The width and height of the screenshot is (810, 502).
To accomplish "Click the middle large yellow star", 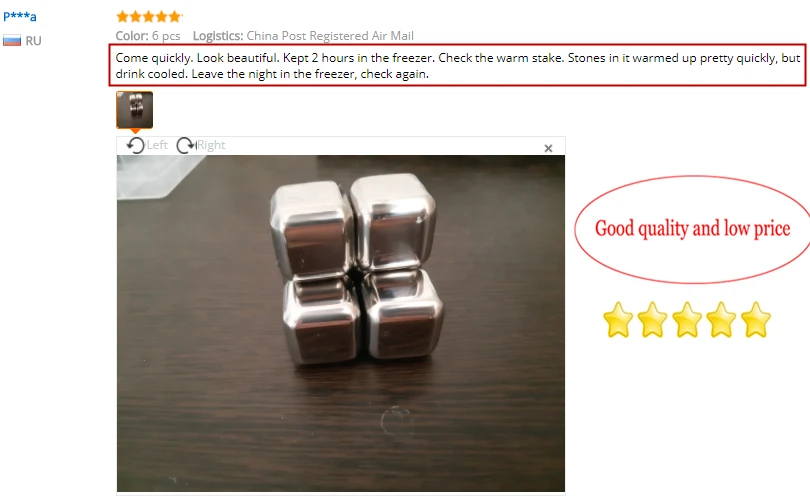I will [687, 320].
